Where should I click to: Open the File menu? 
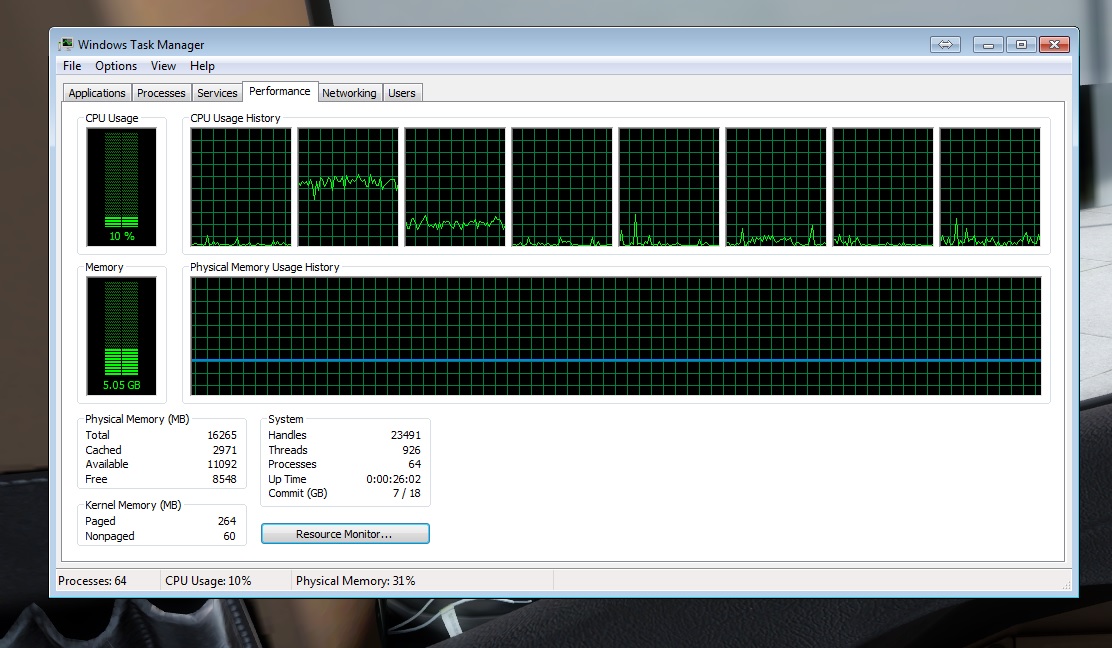coord(72,66)
